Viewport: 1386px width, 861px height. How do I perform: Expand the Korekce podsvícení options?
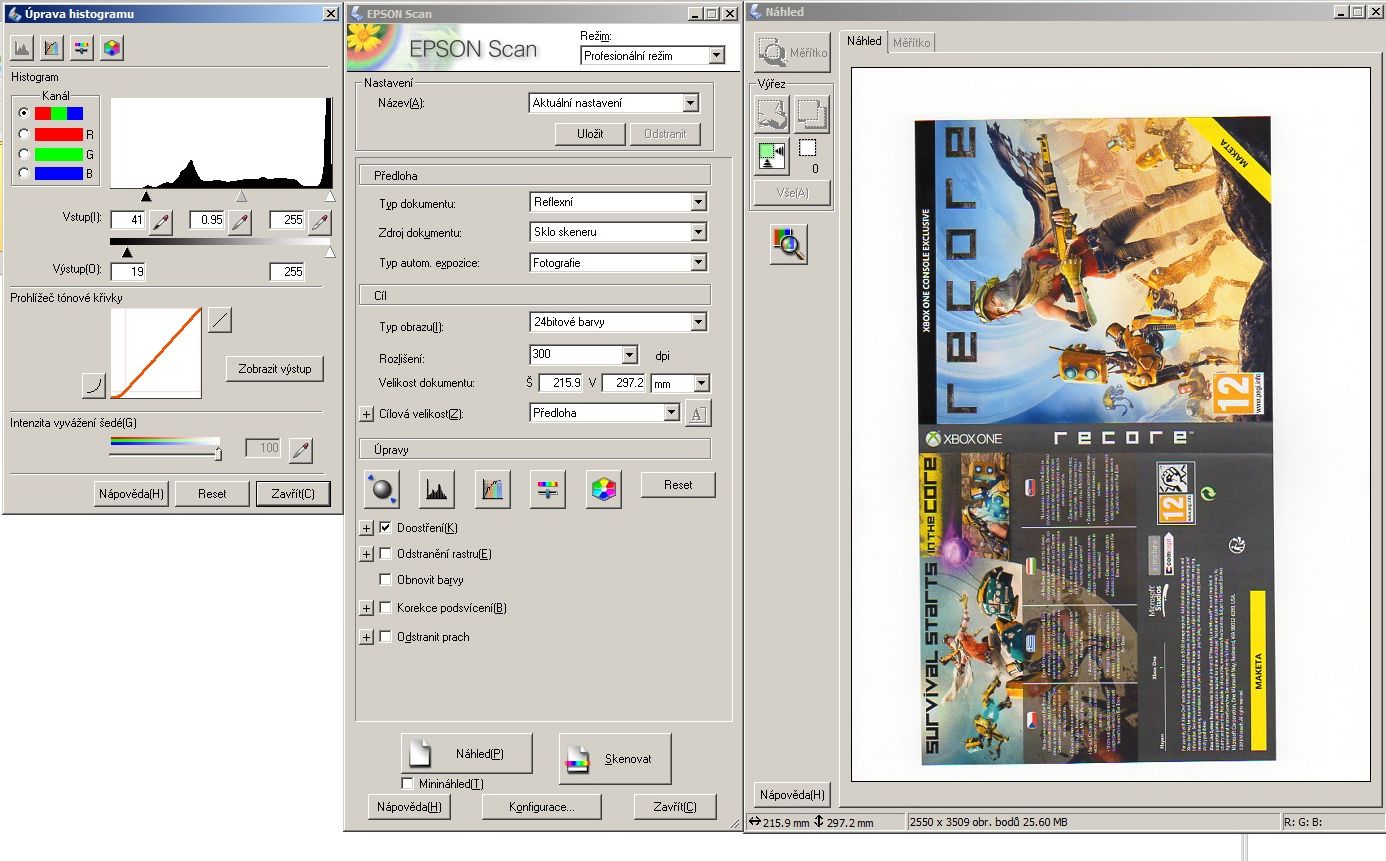click(x=366, y=608)
